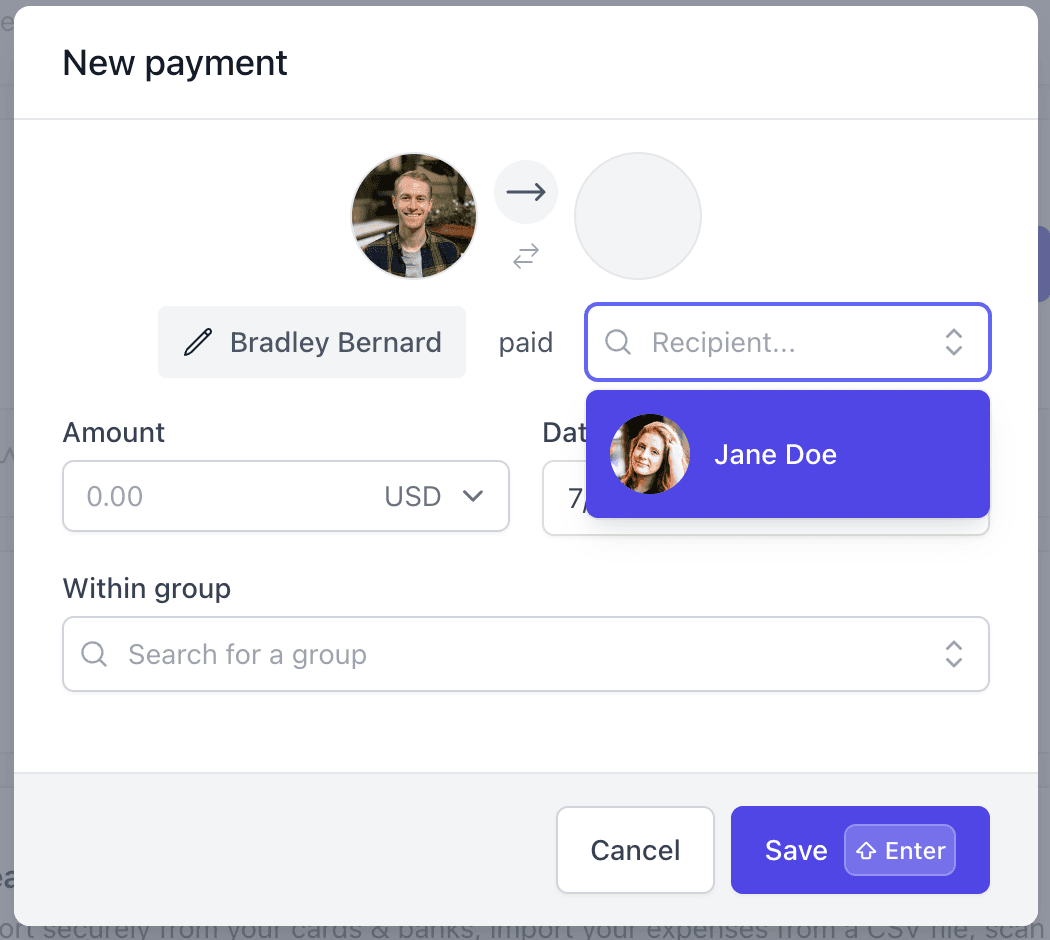
Task: Save the new payment
Action: [x=794, y=850]
